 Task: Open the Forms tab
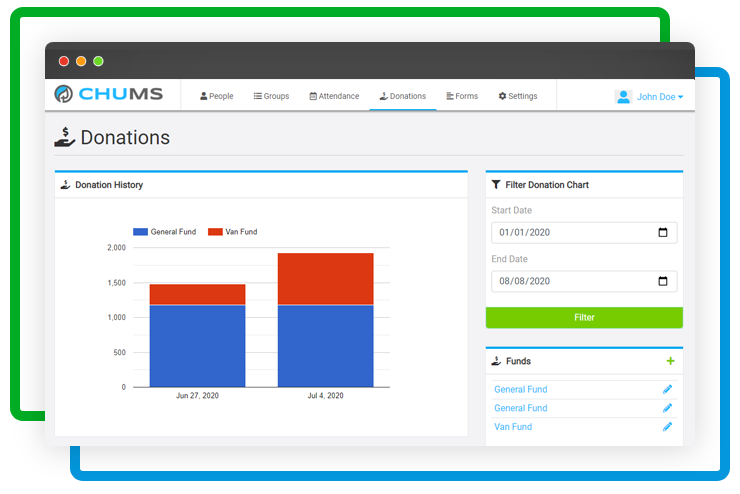tap(461, 97)
